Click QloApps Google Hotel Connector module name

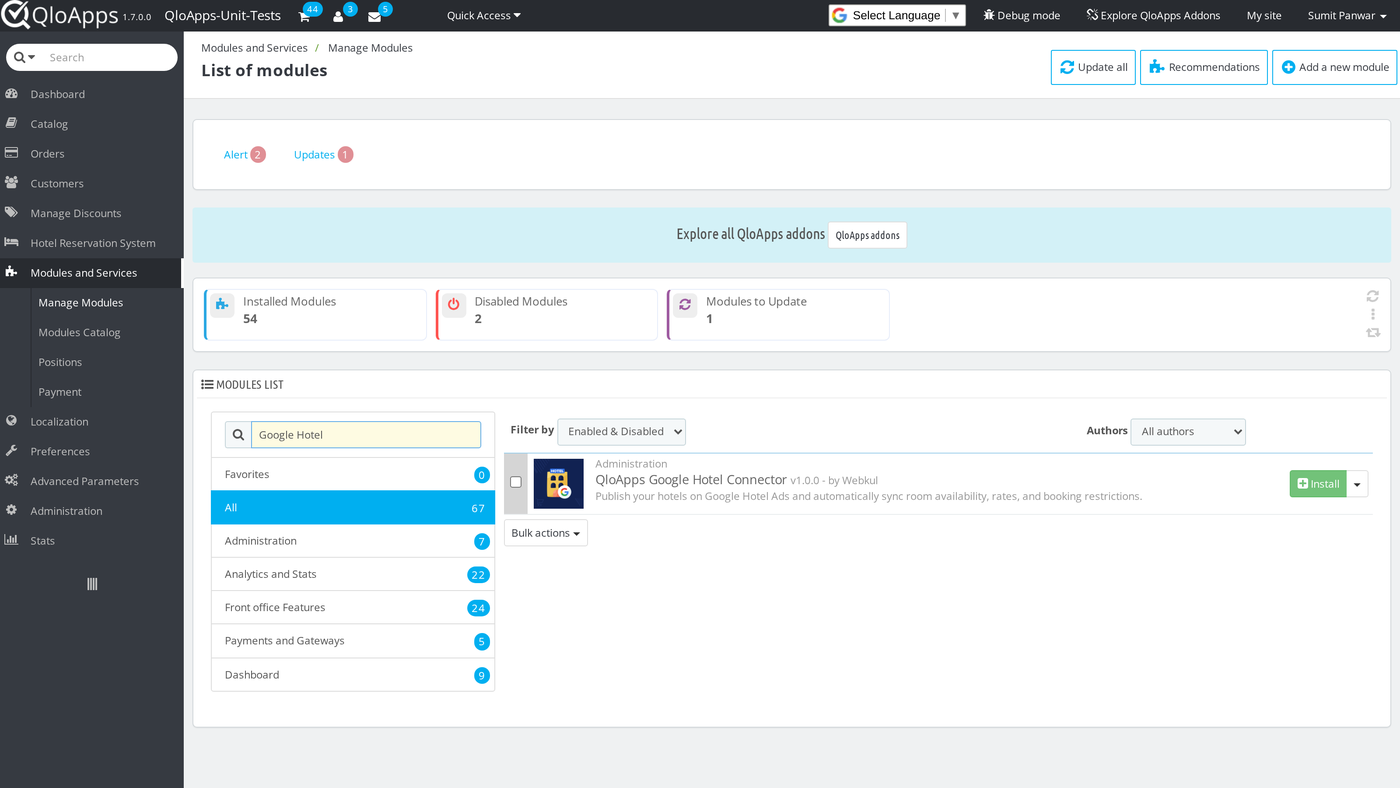(691, 480)
